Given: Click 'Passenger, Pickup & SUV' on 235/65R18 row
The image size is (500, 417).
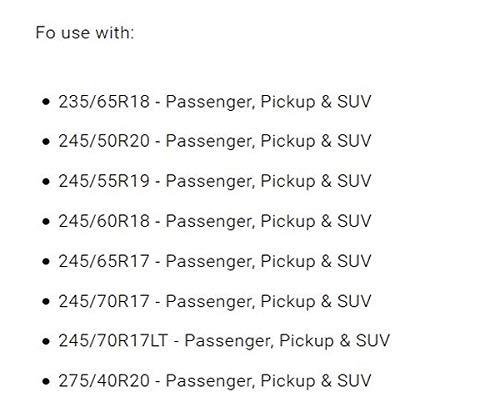Looking at the screenshot, I should (268, 102).
